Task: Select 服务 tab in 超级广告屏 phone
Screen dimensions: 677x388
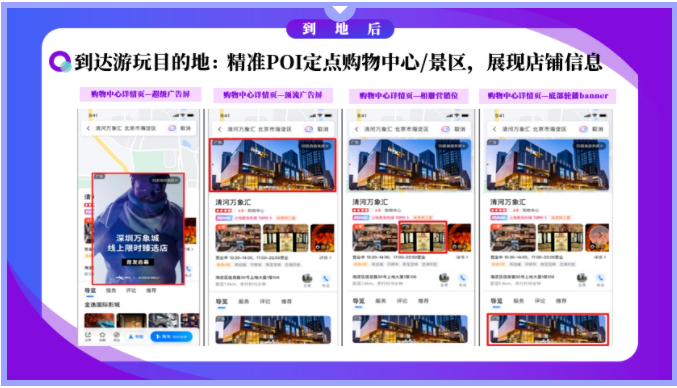Action: point(111,290)
